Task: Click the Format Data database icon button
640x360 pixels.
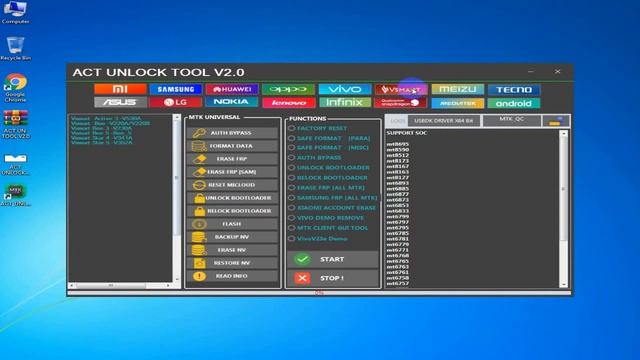Action: coord(232,146)
